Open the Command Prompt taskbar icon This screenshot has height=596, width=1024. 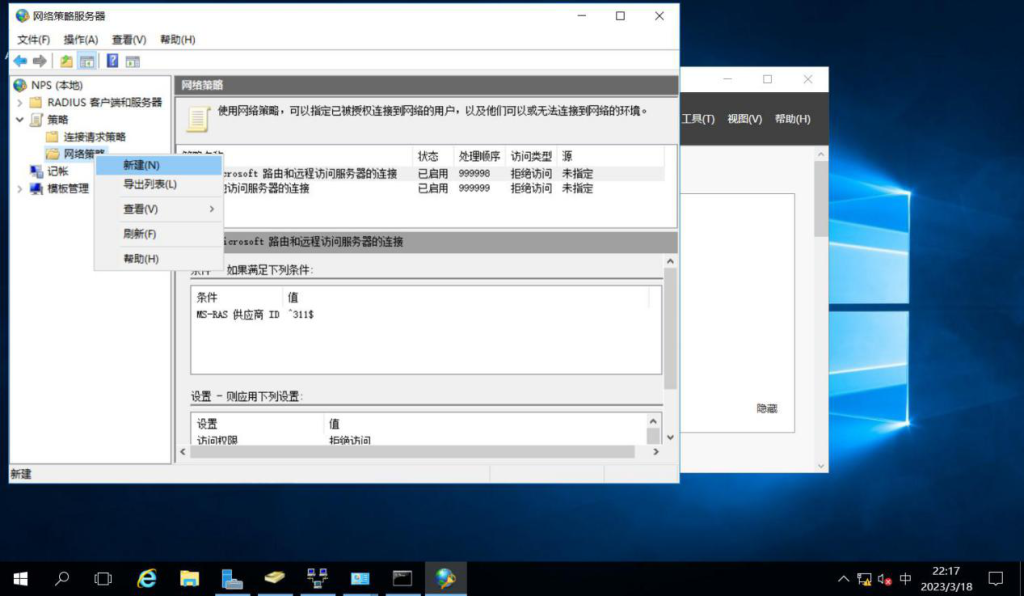(402, 578)
